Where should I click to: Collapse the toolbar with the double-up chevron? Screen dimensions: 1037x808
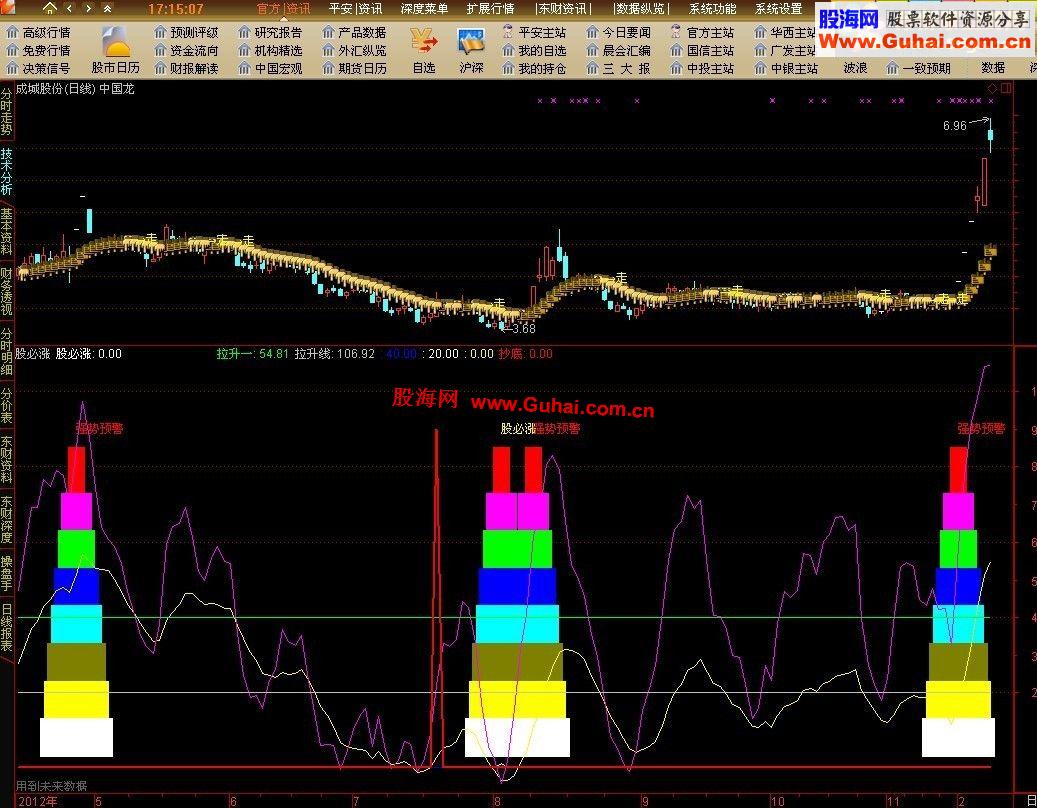pos(108,9)
